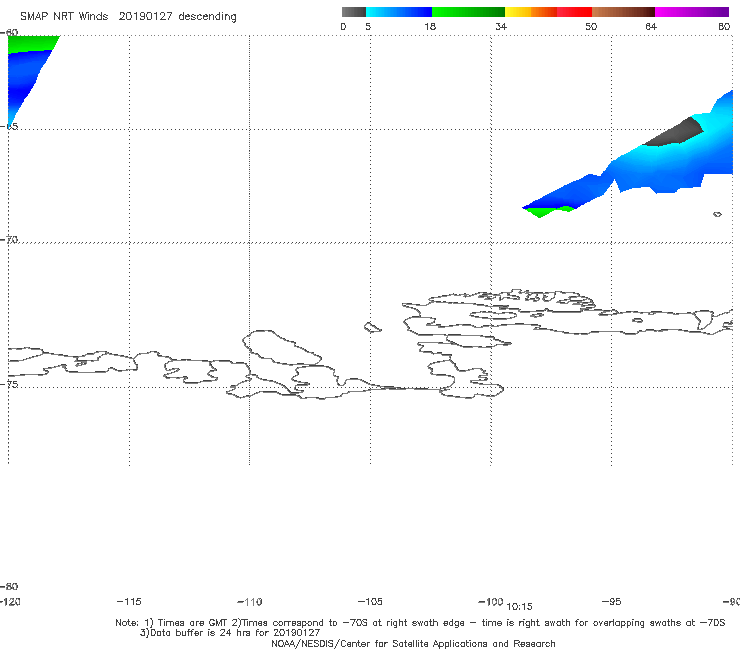
Task: Click the NOAA/NESDIS Center for Satellite Applications credit
Action: point(413,643)
